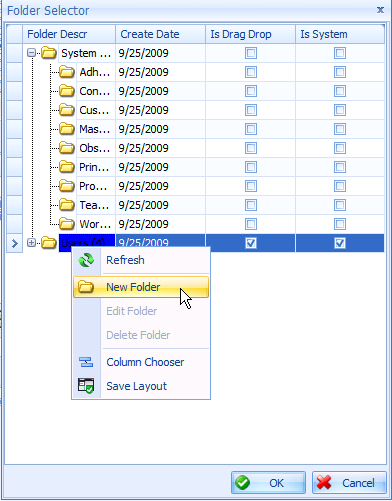Click the Prin... folder icon
This screenshot has height=501, width=392.
[67, 167]
